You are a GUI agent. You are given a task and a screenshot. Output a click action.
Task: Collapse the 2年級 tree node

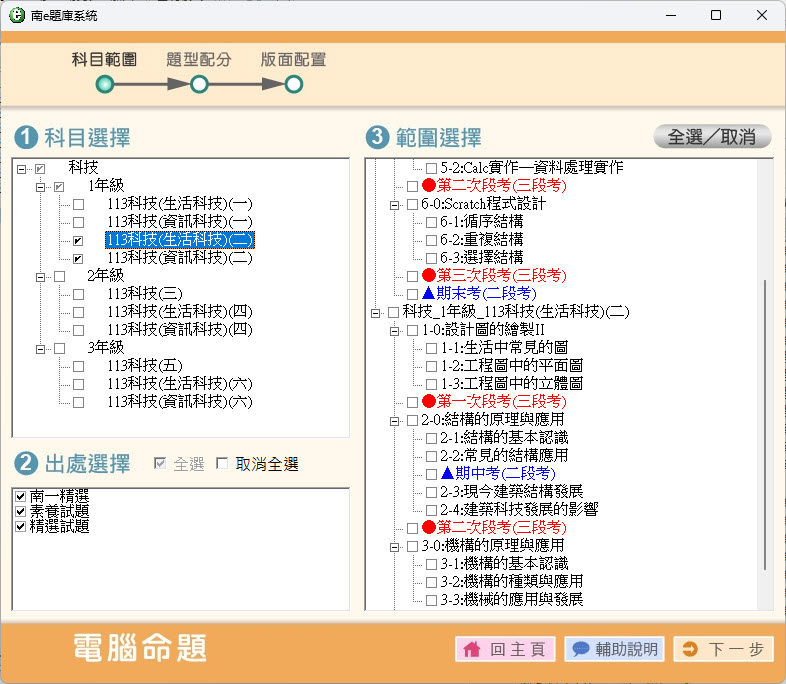pos(41,277)
